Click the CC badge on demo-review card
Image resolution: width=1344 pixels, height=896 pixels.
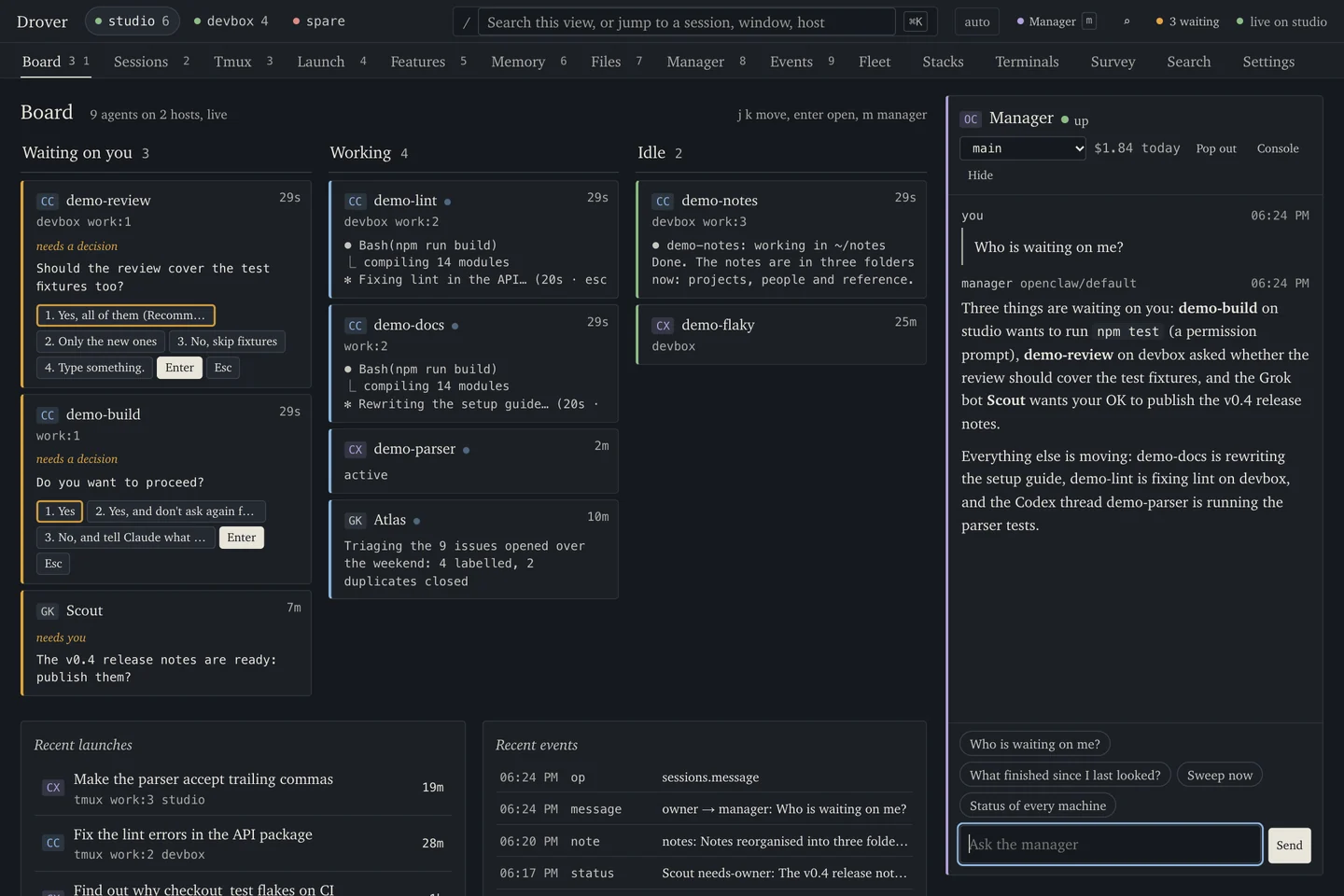[48, 201]
